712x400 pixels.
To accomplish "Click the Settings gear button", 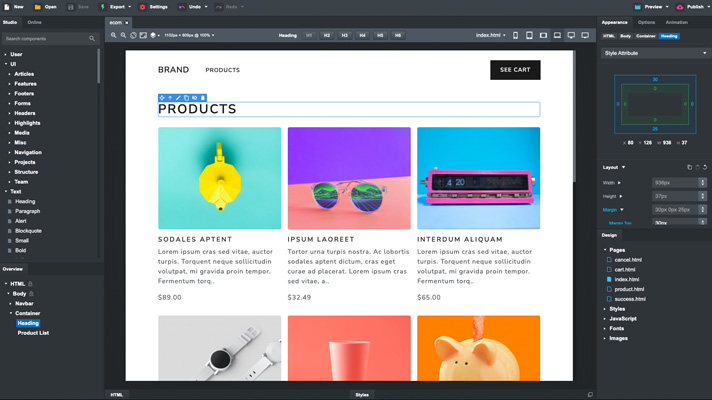I will pos(154,7).
